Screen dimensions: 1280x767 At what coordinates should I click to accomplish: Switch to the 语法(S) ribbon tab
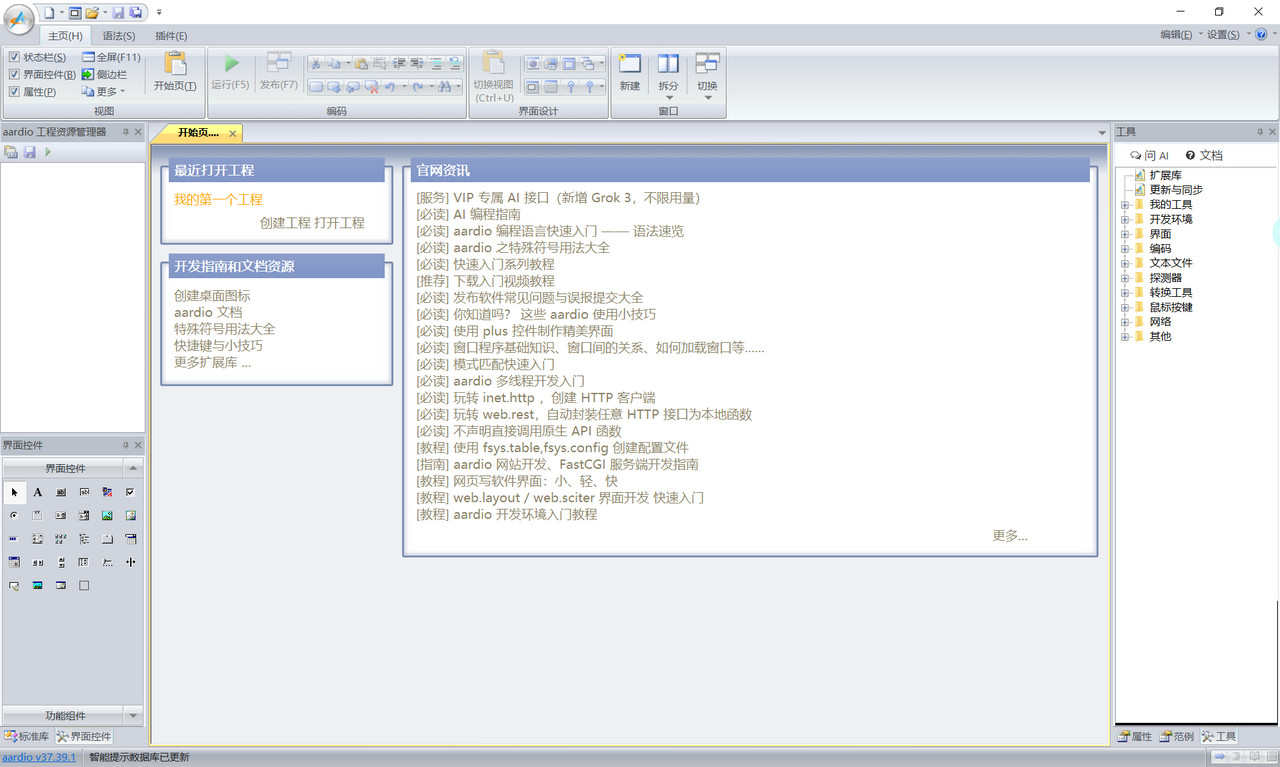click(x=119, y=36)
